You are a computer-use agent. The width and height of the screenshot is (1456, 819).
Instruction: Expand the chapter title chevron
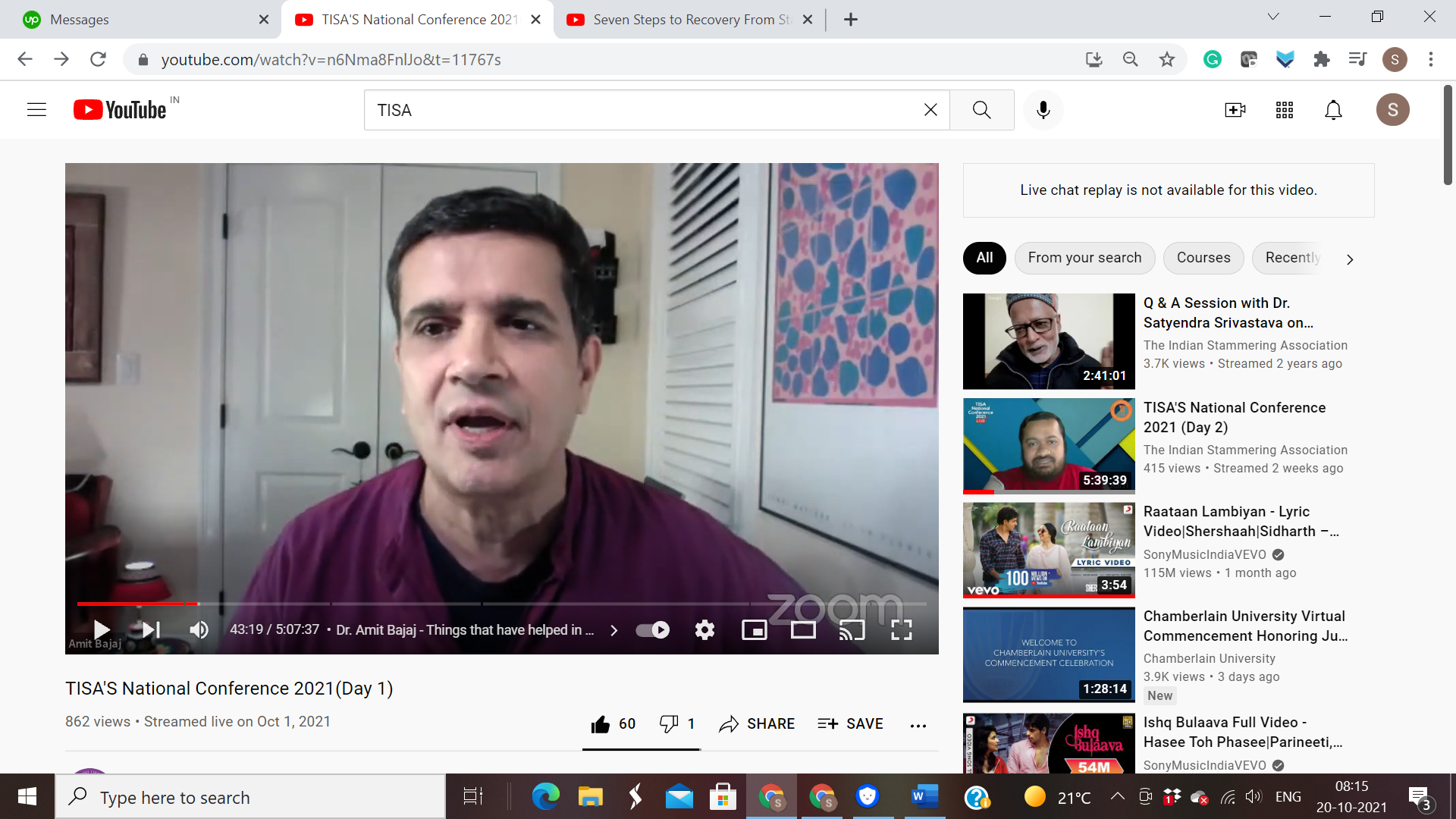(x=613, y=630)
